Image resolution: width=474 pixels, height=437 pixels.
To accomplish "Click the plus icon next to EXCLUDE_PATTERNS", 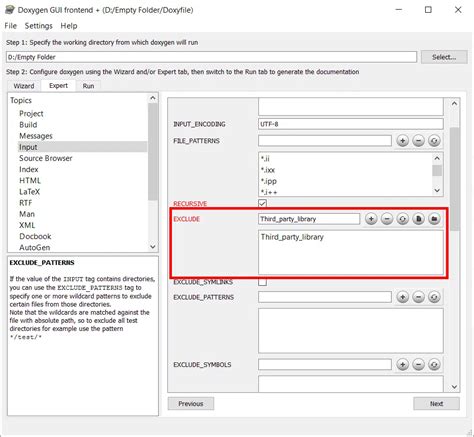I will click(x=403, y=297).
